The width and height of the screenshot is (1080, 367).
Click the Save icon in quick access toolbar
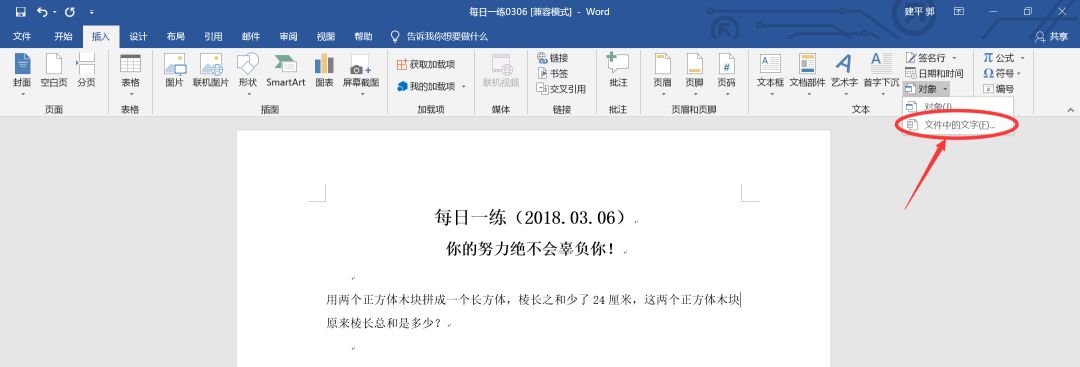click(x=20, y=12)
